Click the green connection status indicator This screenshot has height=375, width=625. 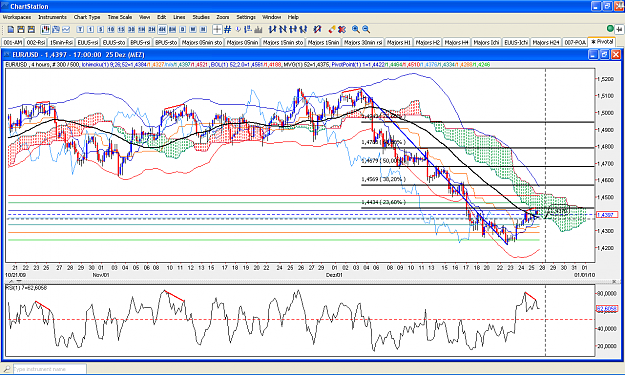pyautogui.click(x=610, y=29)
